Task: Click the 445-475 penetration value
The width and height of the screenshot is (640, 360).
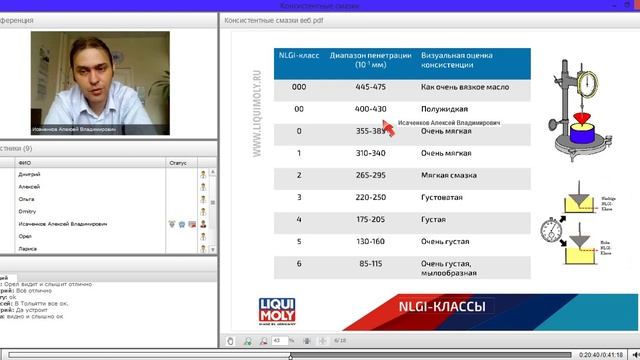Action: point(370,87)
